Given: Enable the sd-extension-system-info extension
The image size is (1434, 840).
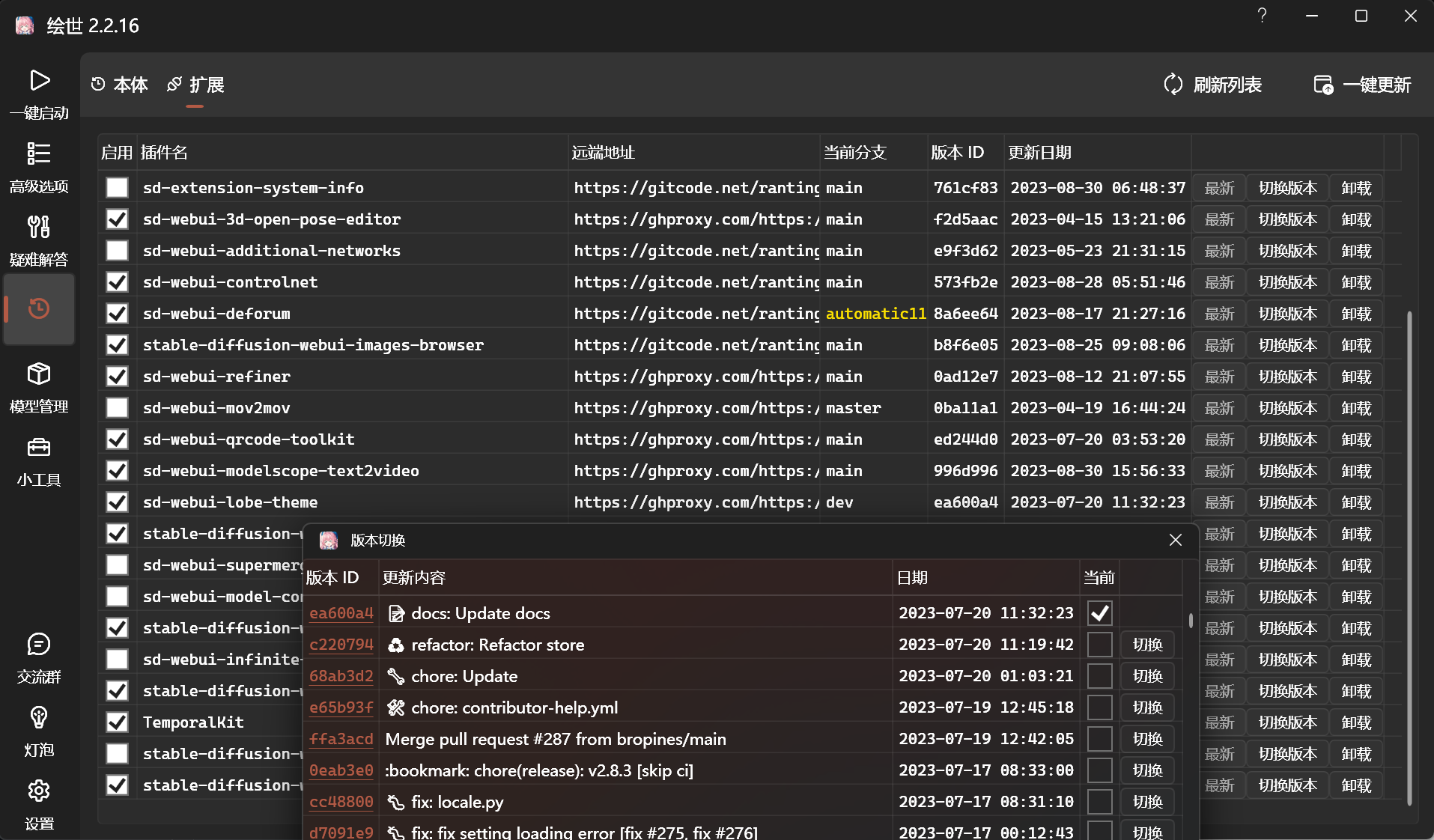Looking at the screenshot, I should (x=117, y=187).
